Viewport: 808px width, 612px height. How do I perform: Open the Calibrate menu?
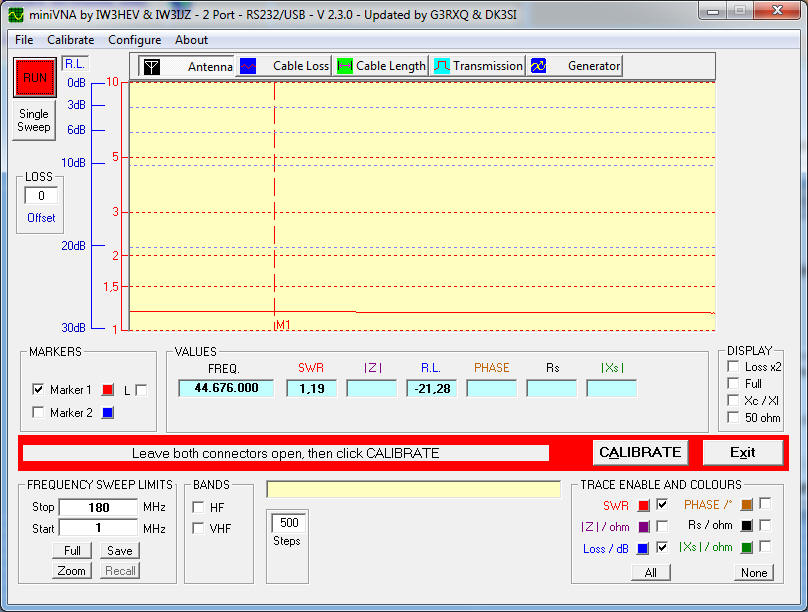(71, 40)
